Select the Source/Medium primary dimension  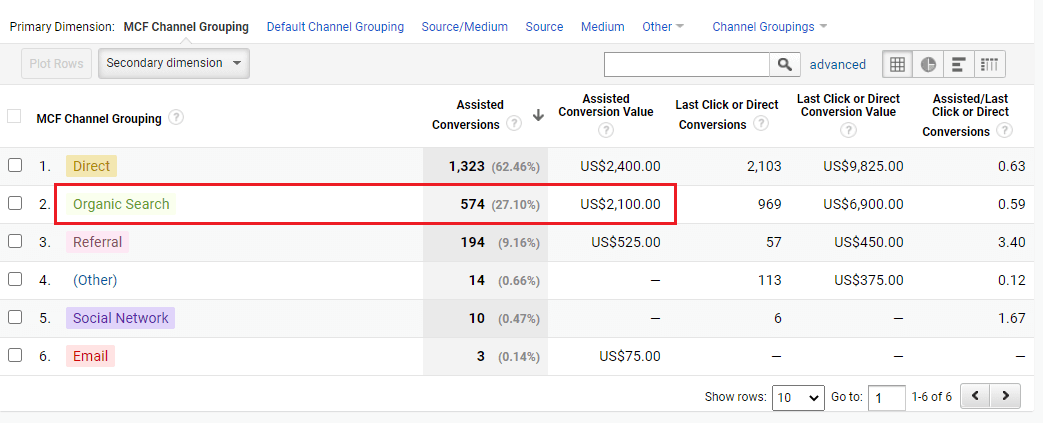point(464,27)
